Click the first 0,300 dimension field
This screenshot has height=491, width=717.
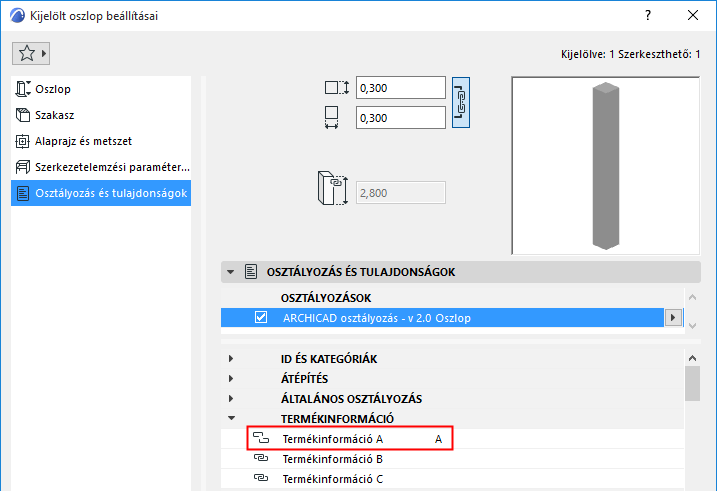(x=401, y=88)
